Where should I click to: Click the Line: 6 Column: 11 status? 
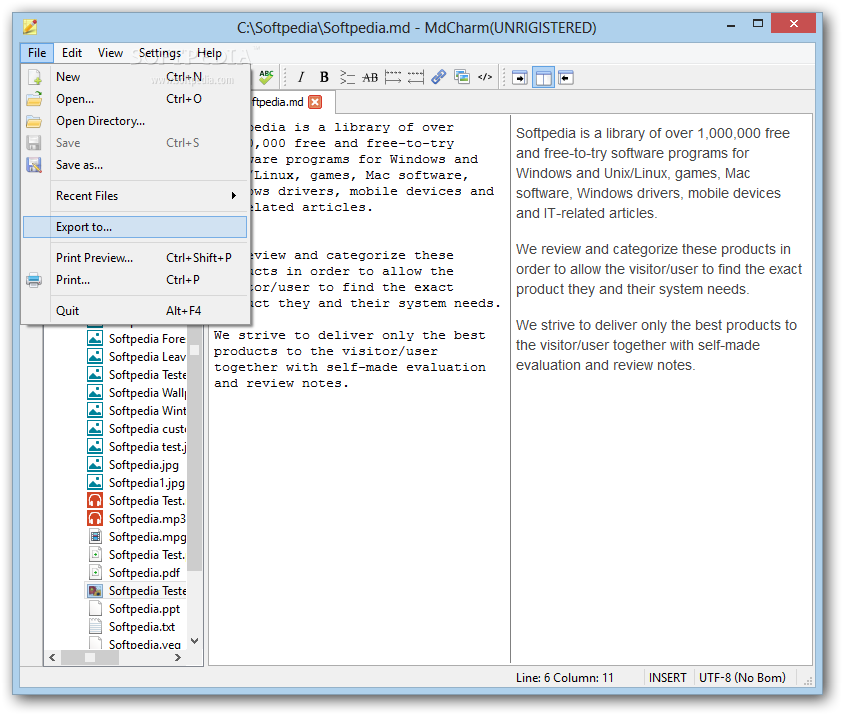coord(565,678)
